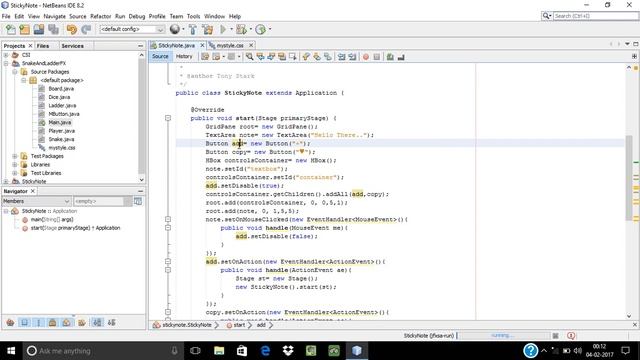The width and height of the screenshot is (640, 360).
Task: Toggle Show Inherited Members in Navigator
Action: tap(11, 322)
